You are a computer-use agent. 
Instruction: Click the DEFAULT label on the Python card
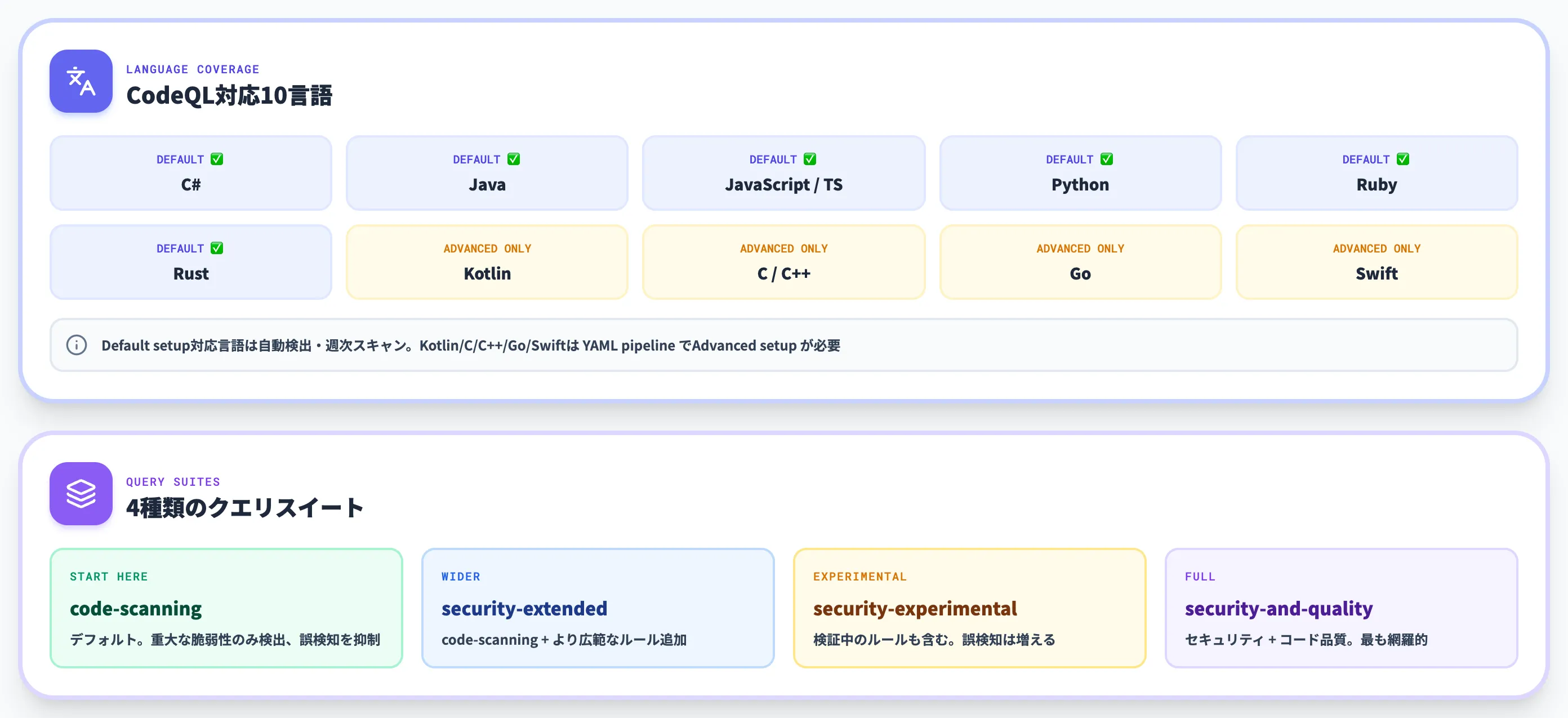[x=1070, y=159]
